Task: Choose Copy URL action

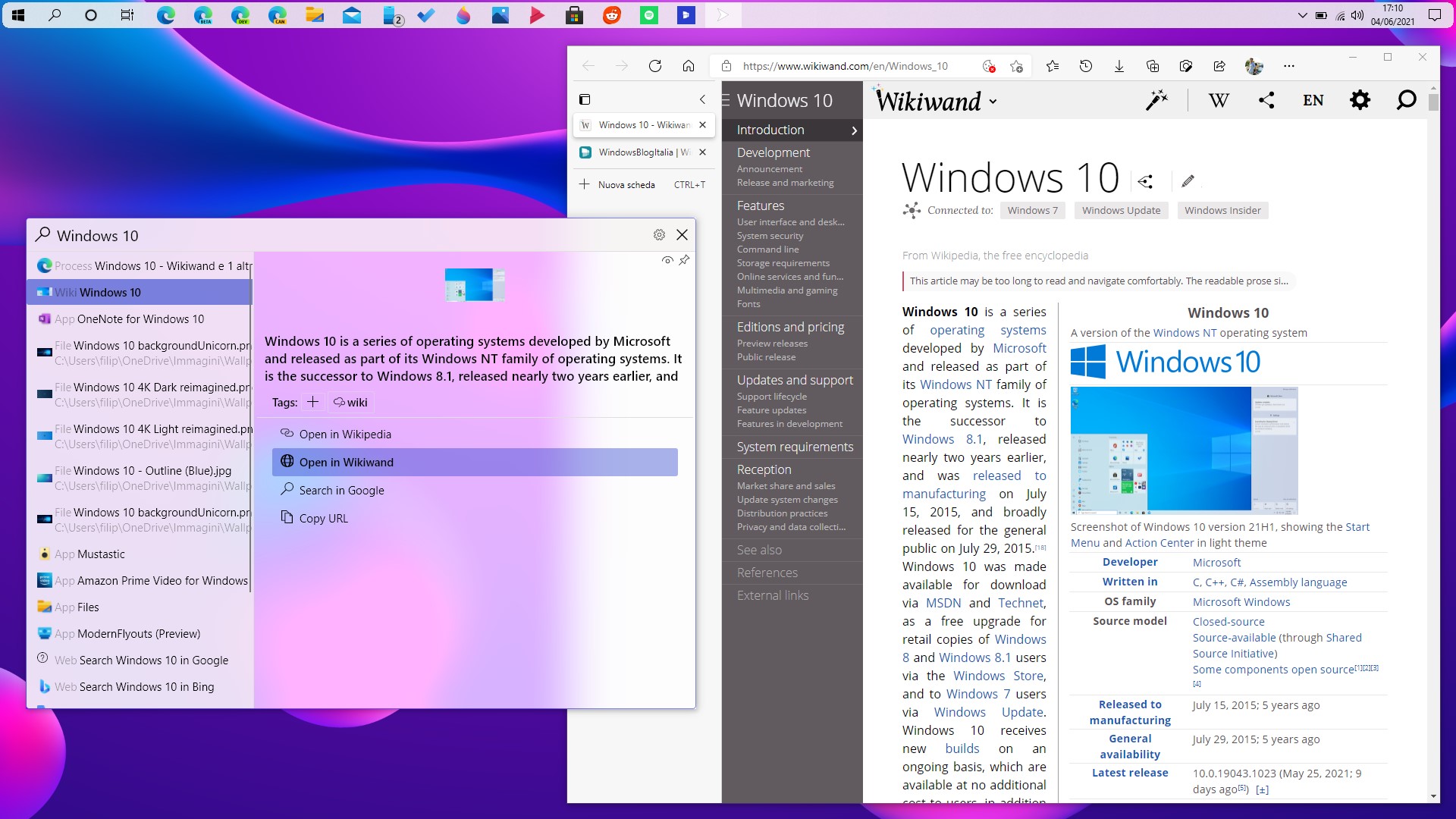Action: click(475, 518)
